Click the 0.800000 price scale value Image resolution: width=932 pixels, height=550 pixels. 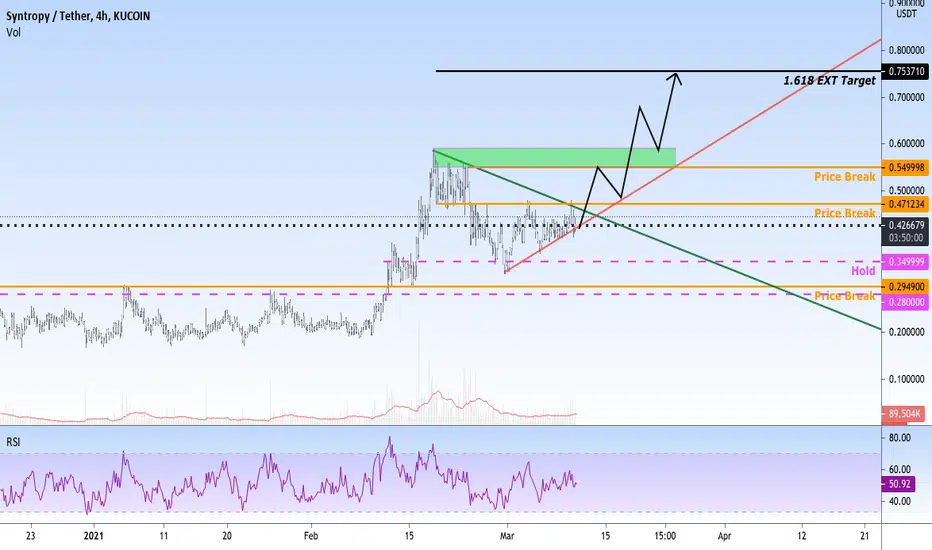pos(907,50)
